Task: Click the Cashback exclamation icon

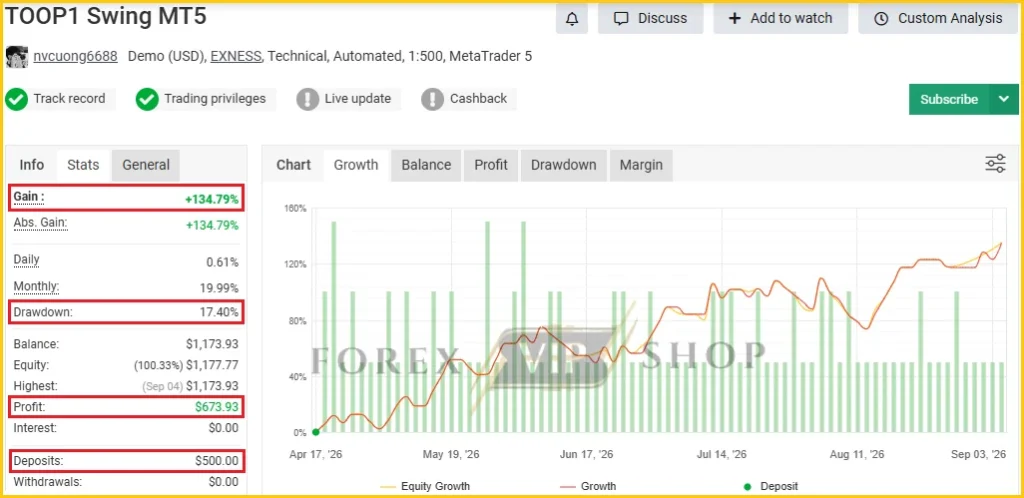Action: click(x=432, y=99)
